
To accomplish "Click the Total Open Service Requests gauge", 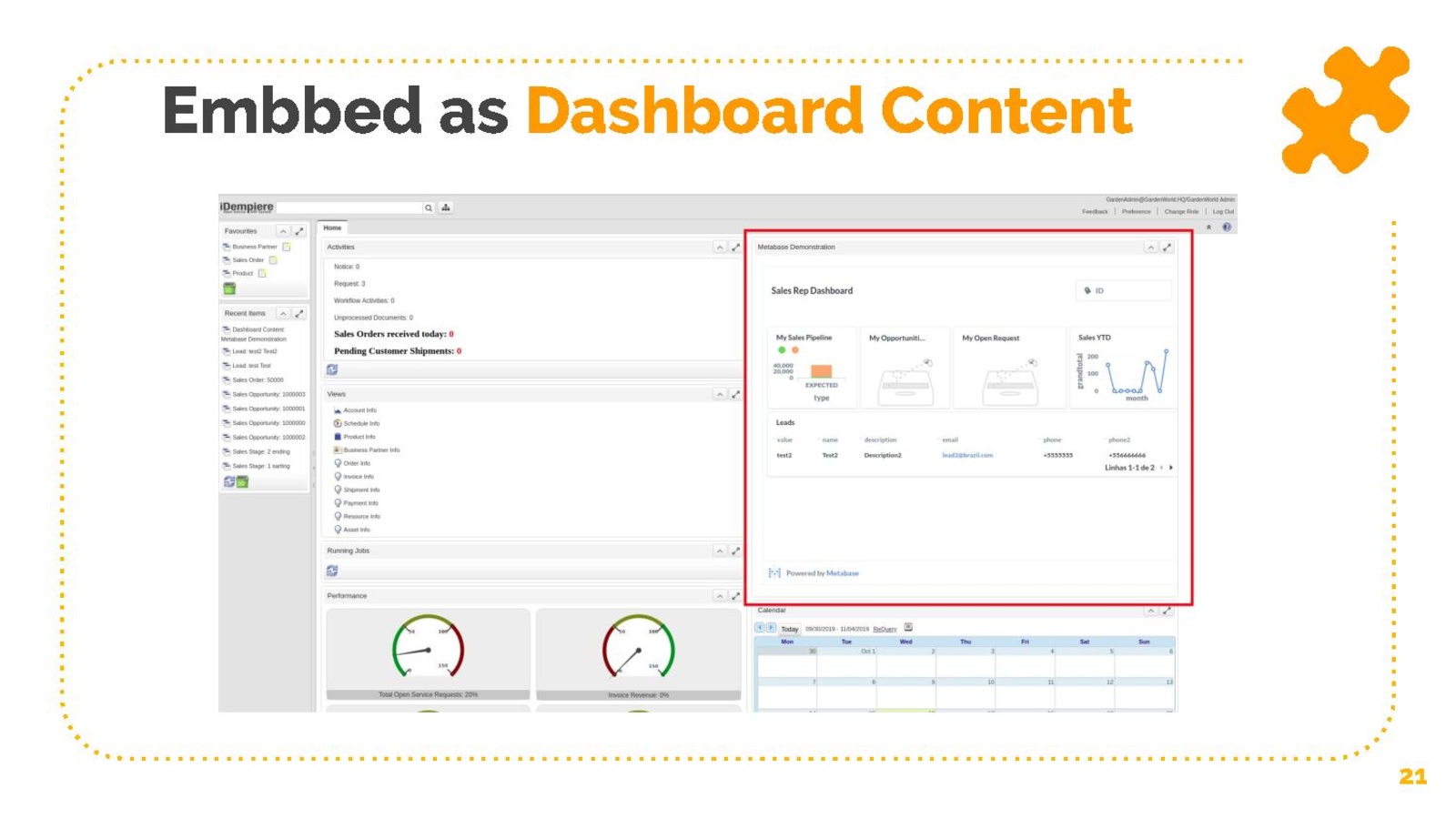I will [x=428, y=650].
